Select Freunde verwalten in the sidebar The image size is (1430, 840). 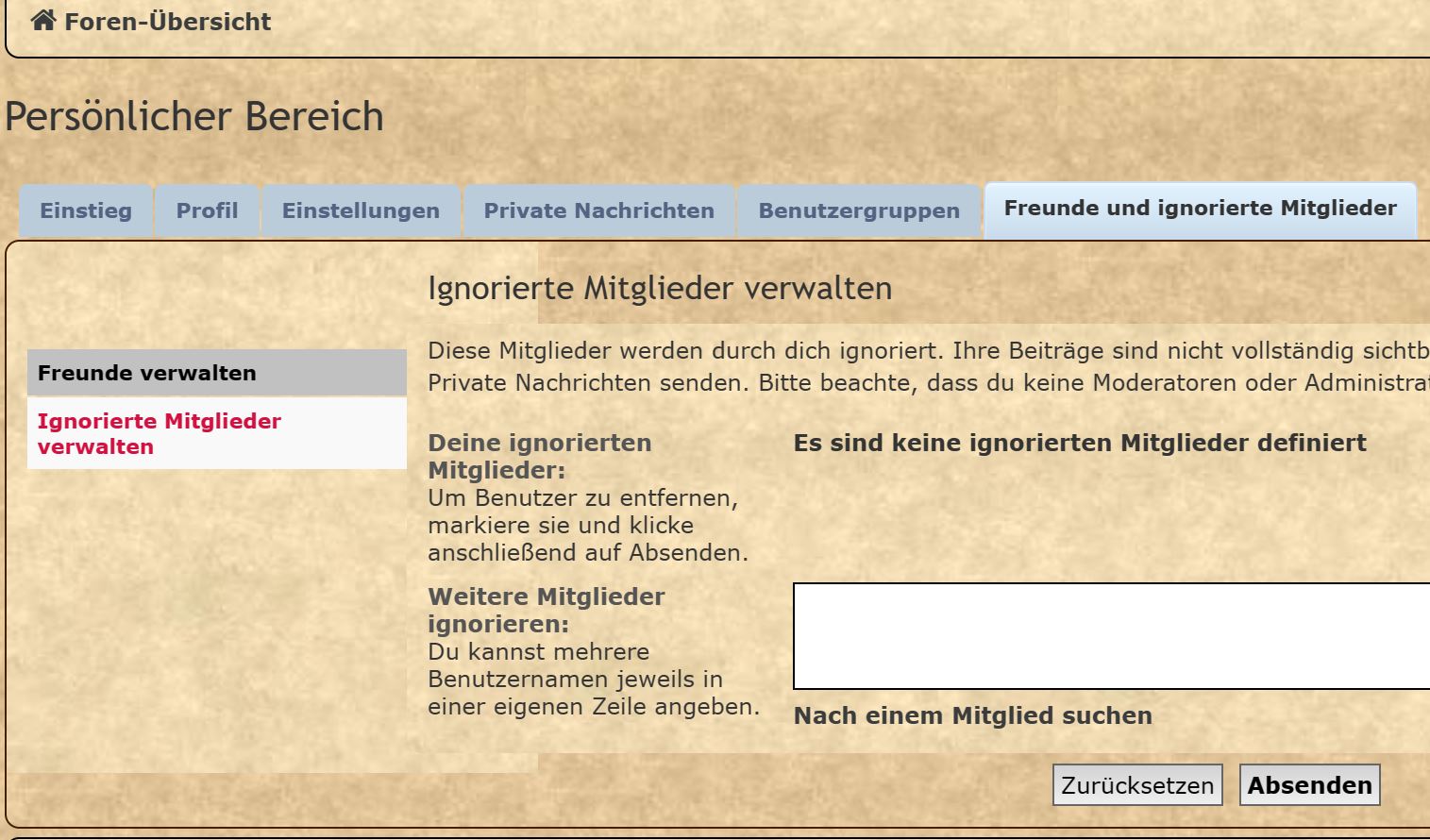pos(147,373)
